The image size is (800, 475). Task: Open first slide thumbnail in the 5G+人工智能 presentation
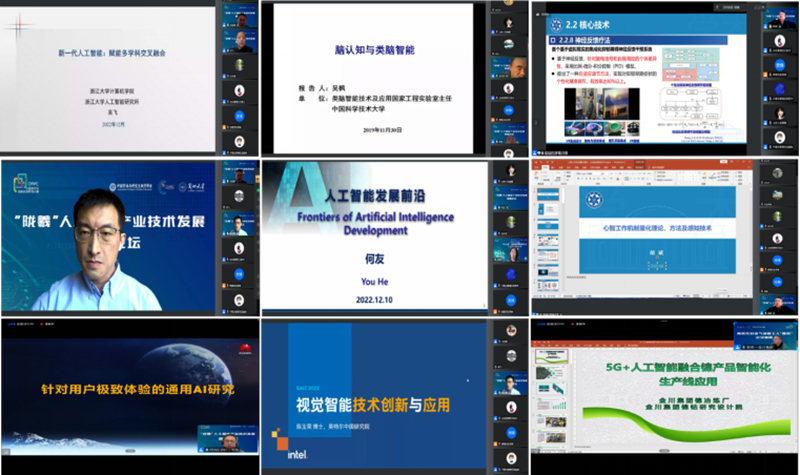551,356
